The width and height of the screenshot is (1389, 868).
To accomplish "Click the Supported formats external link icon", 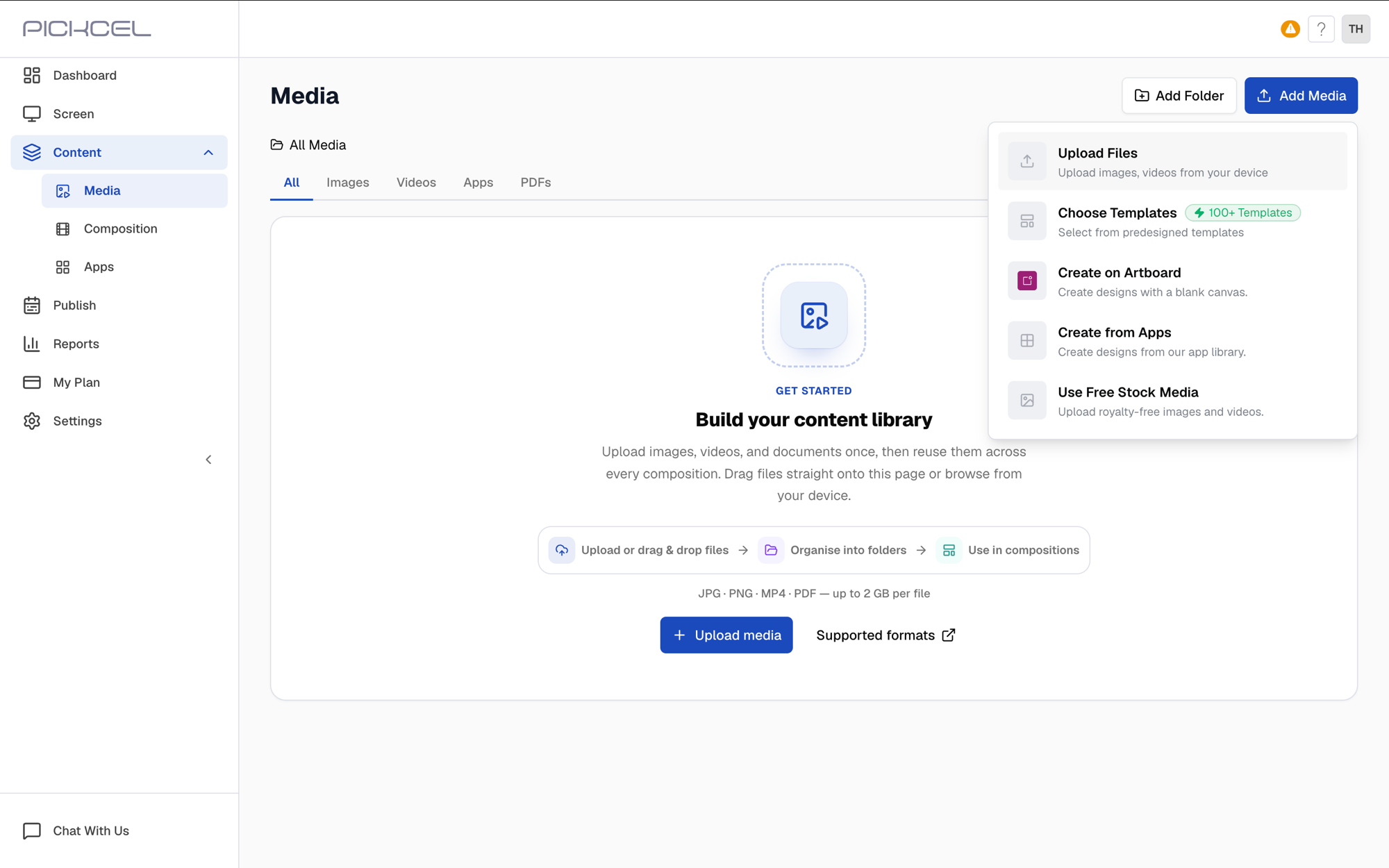I will point(949,635).
